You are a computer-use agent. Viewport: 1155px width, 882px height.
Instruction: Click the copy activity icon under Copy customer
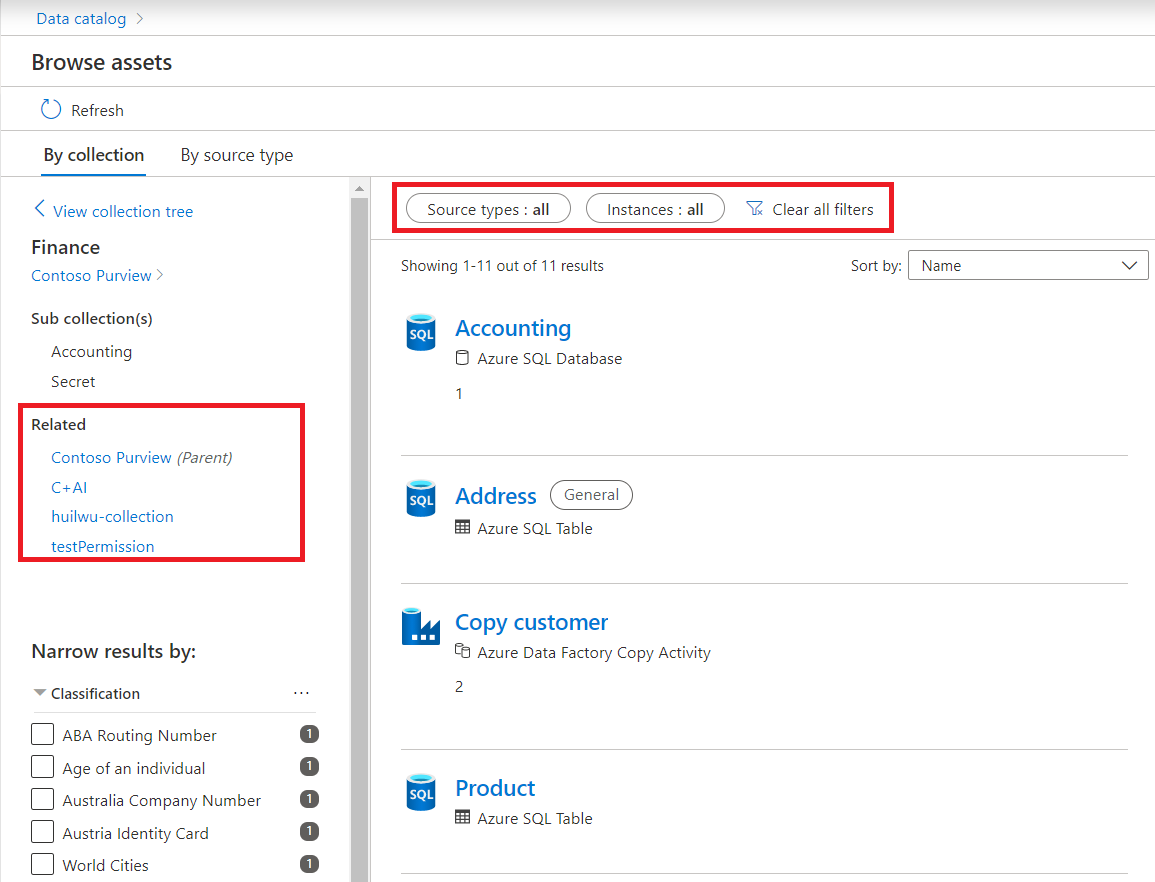[464, 651]
